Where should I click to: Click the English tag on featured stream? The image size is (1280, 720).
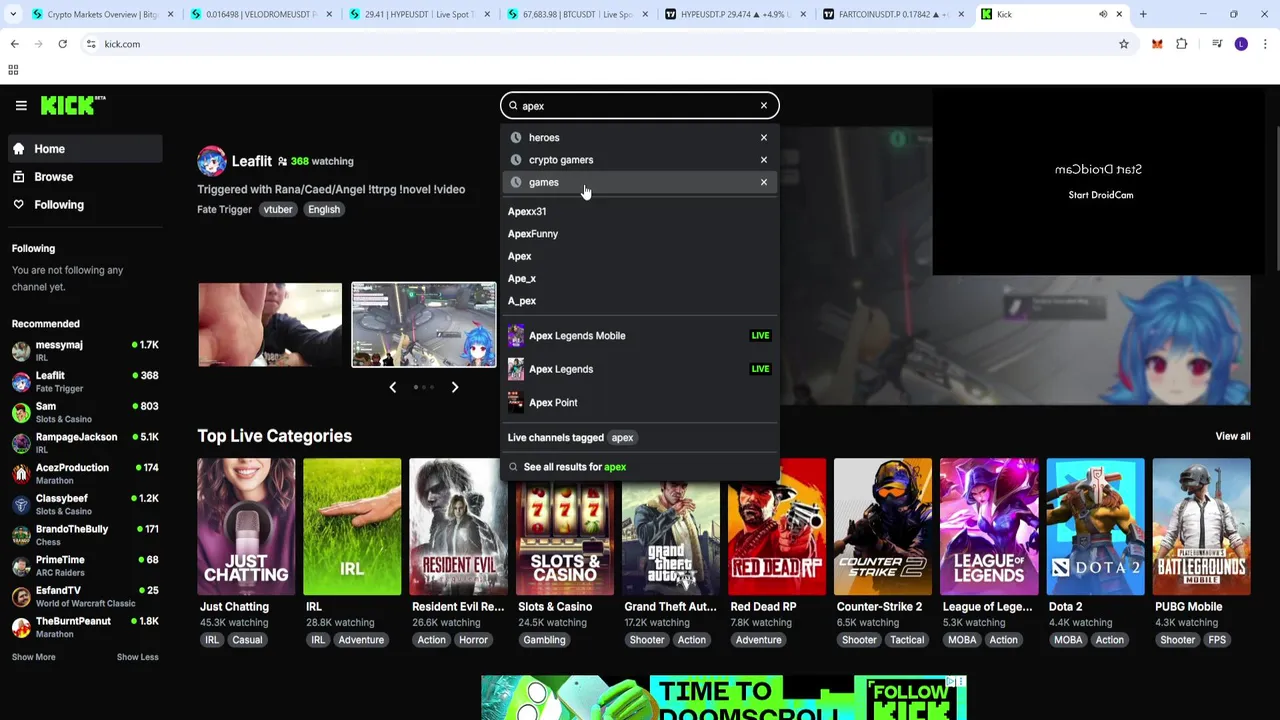click(x=324, y=210)
